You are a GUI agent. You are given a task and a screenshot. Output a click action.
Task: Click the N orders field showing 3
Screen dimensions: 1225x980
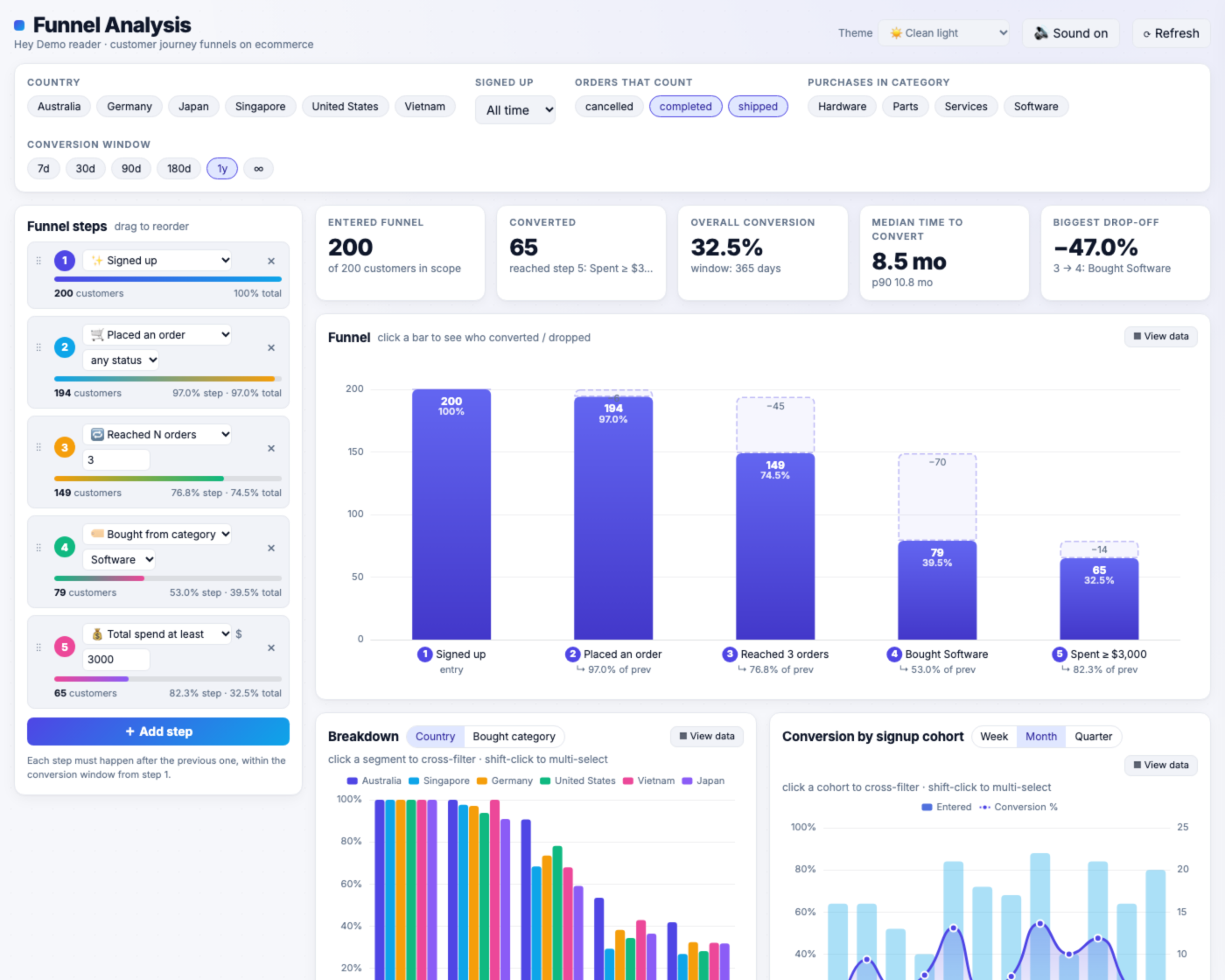(116, 460)
